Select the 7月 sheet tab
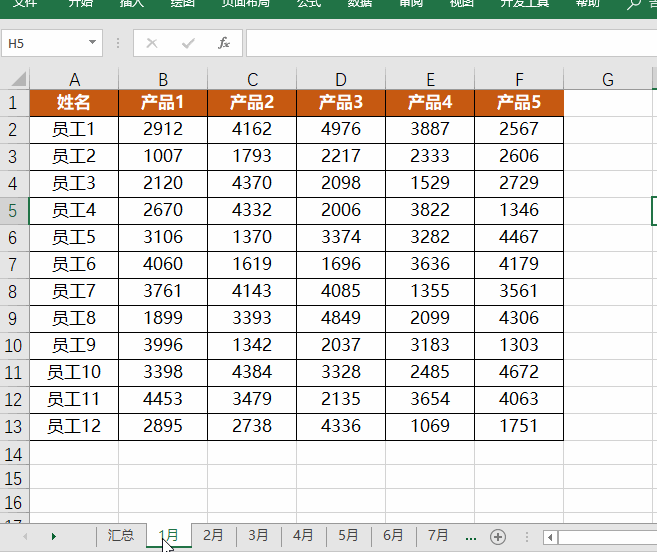 click(438, 536)
